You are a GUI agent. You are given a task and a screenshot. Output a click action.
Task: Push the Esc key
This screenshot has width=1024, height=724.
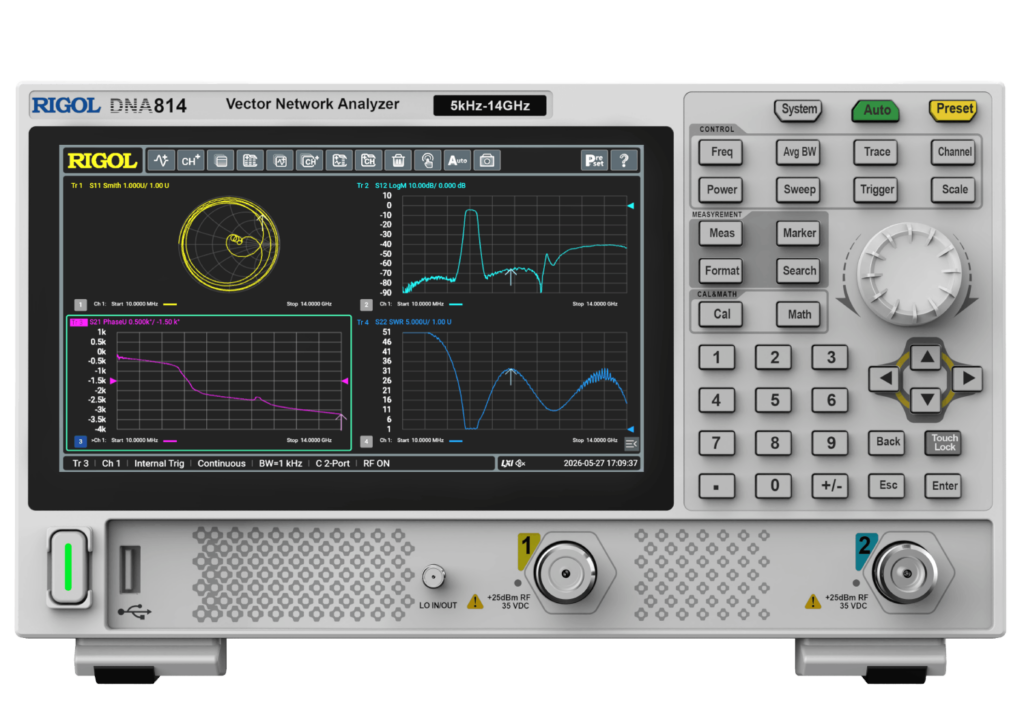pyautogui.click(x=888, y=486)
